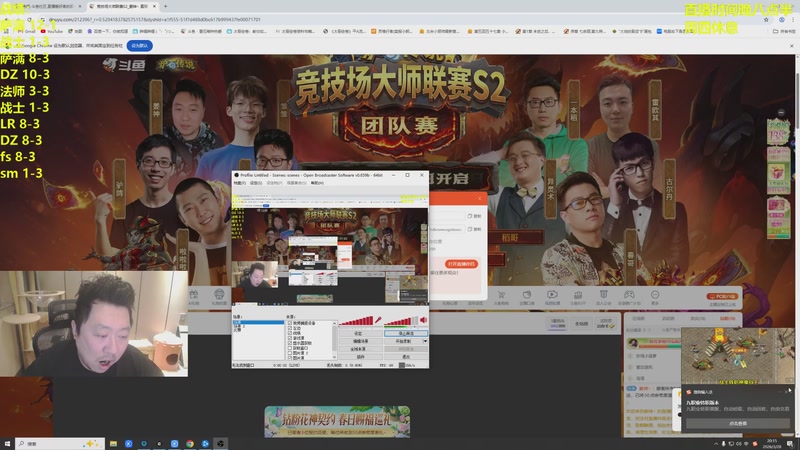Click the OBS icon in the taskbar

(x=220, y=444)
